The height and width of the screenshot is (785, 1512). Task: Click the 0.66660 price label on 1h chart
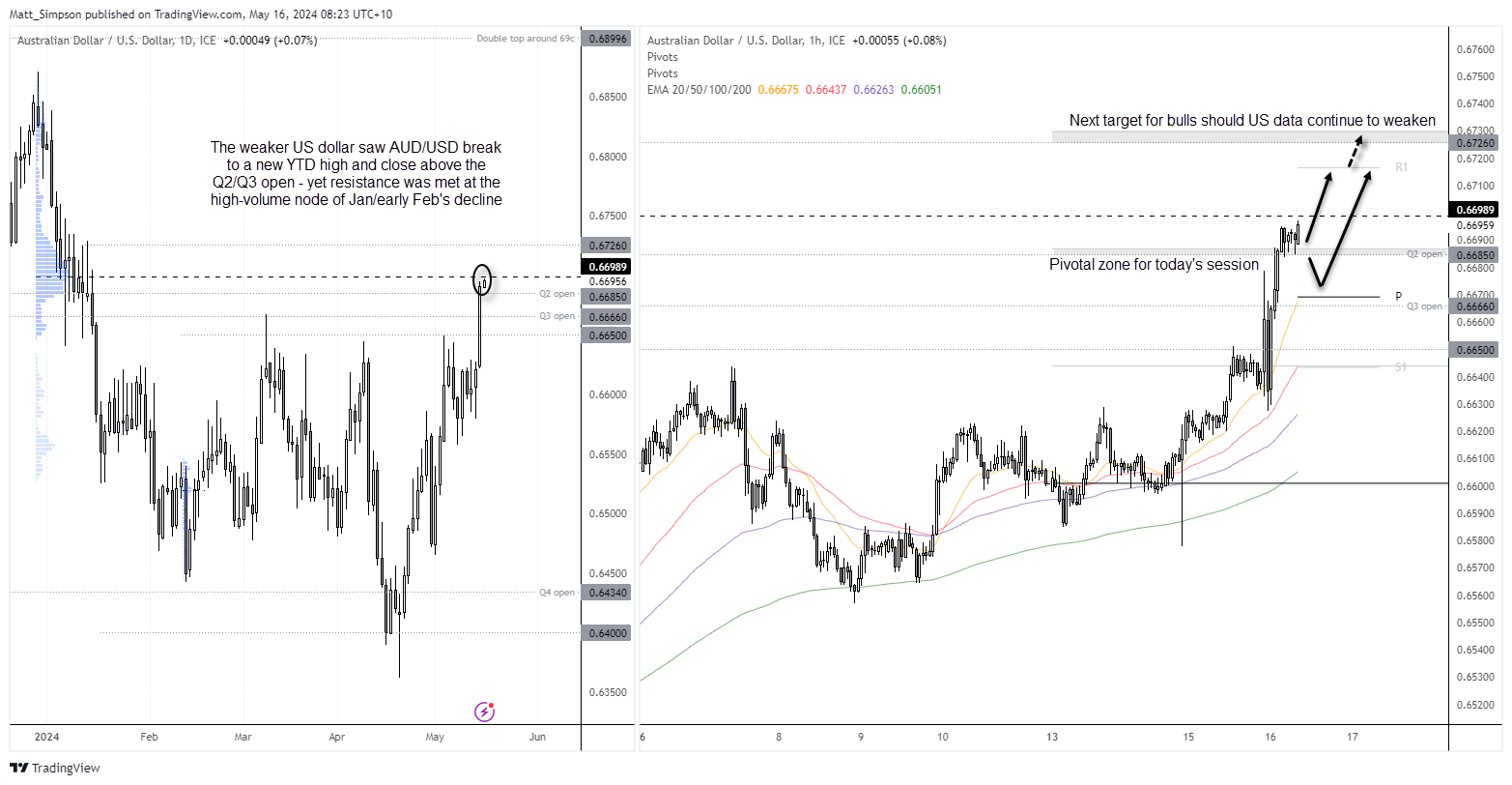click(1475, 305)
